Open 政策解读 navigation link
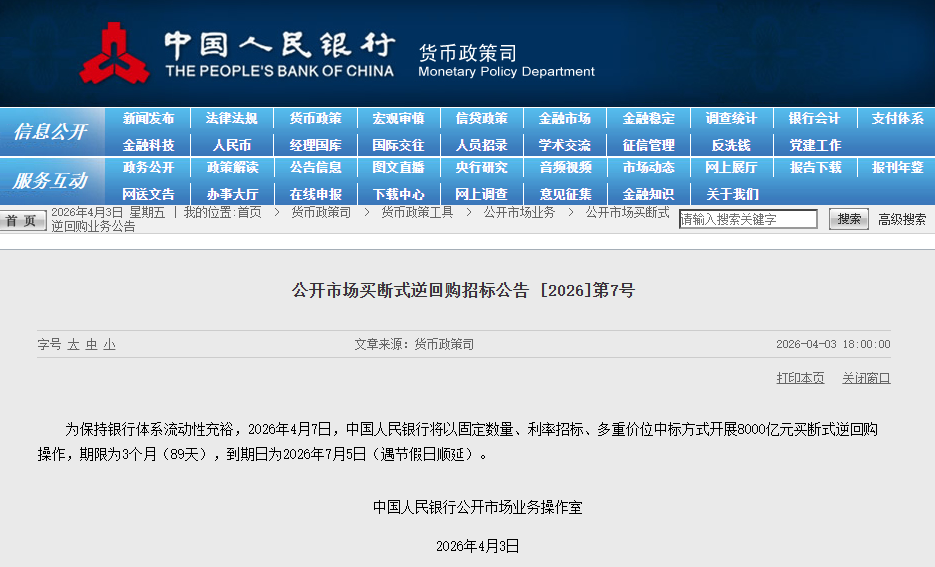 pyautogui.click(x=232, y=168)
